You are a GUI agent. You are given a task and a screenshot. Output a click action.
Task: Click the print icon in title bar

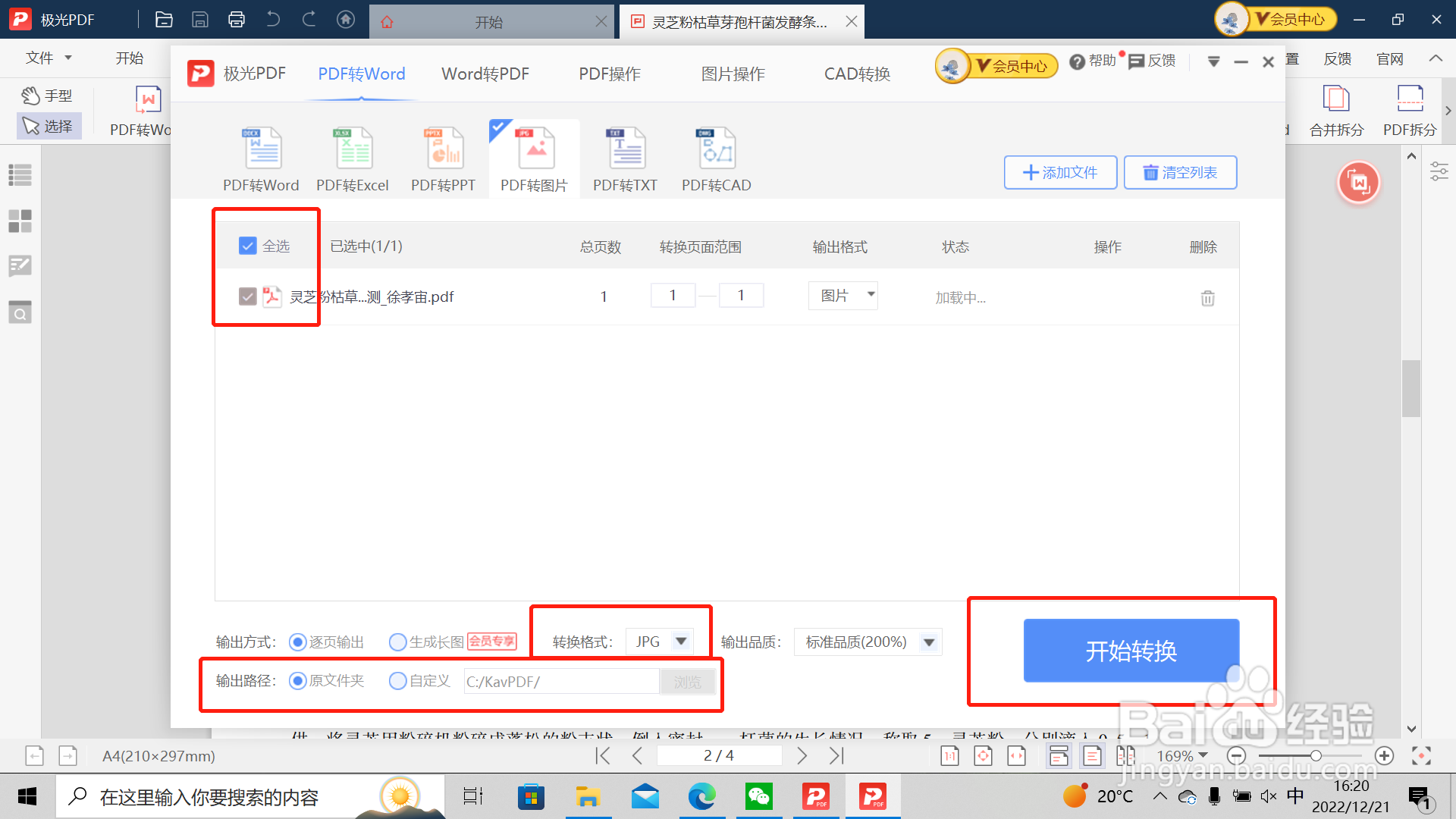point(237,20)
